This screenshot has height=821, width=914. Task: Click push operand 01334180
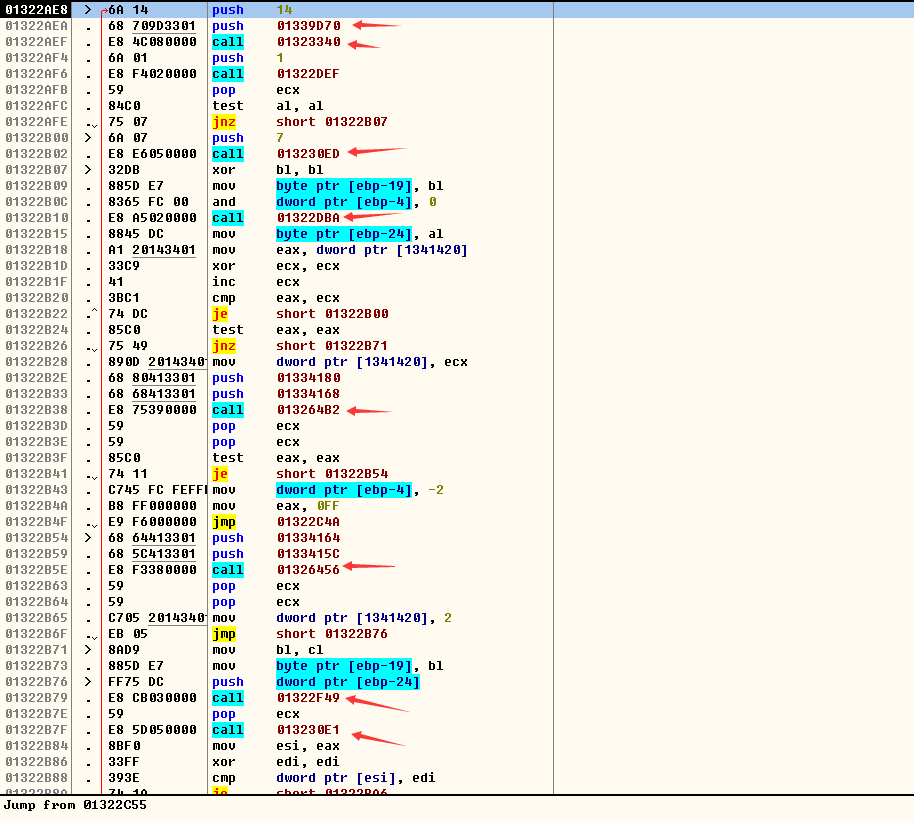(x=308, y=378)
